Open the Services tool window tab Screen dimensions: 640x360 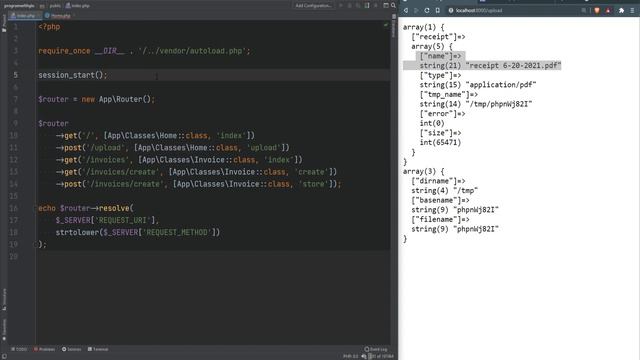click(71, 349)
